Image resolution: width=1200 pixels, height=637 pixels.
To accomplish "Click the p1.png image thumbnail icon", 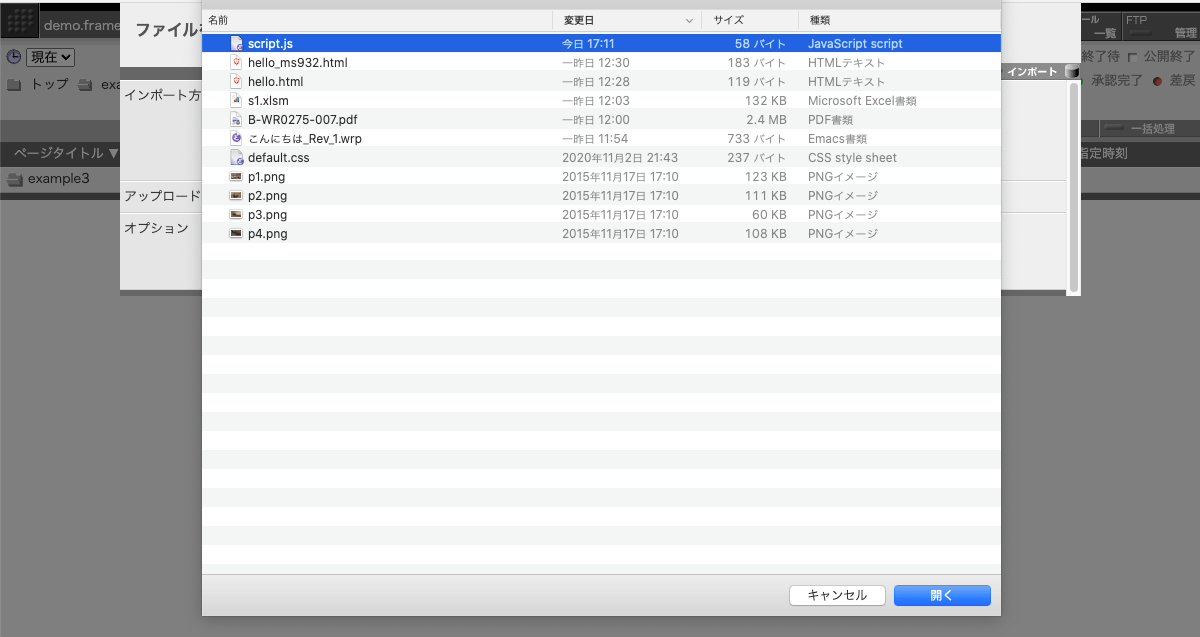I will pos(237,177).
